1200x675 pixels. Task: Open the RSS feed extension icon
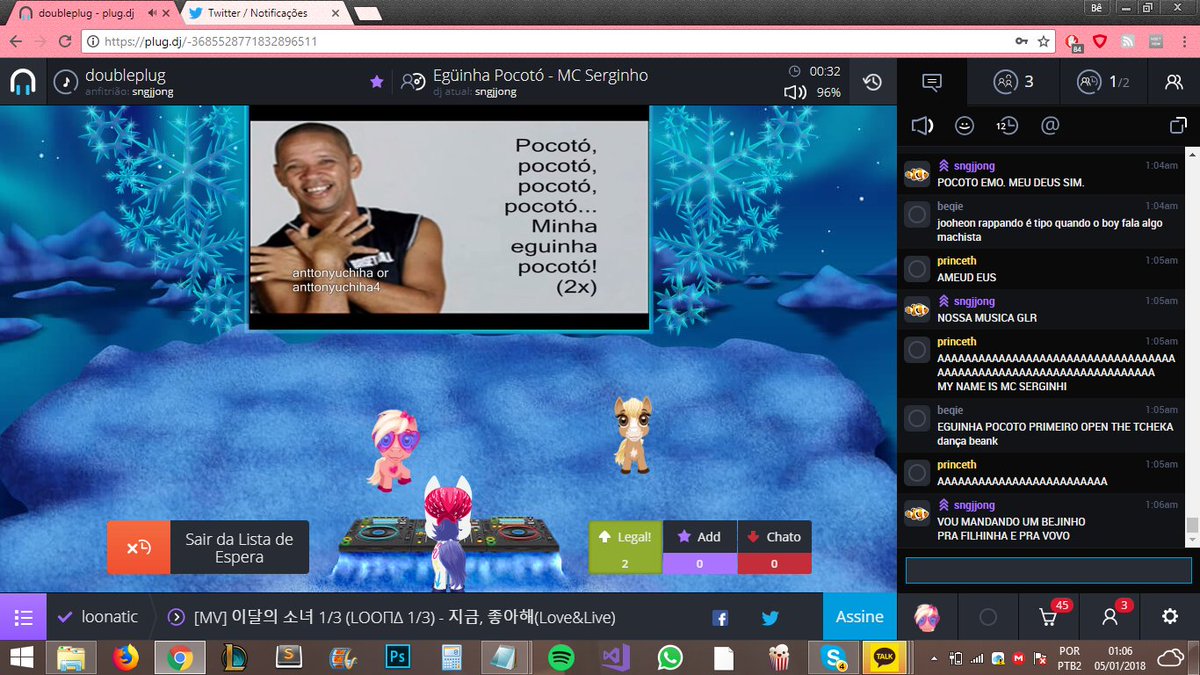(1127, 41)
